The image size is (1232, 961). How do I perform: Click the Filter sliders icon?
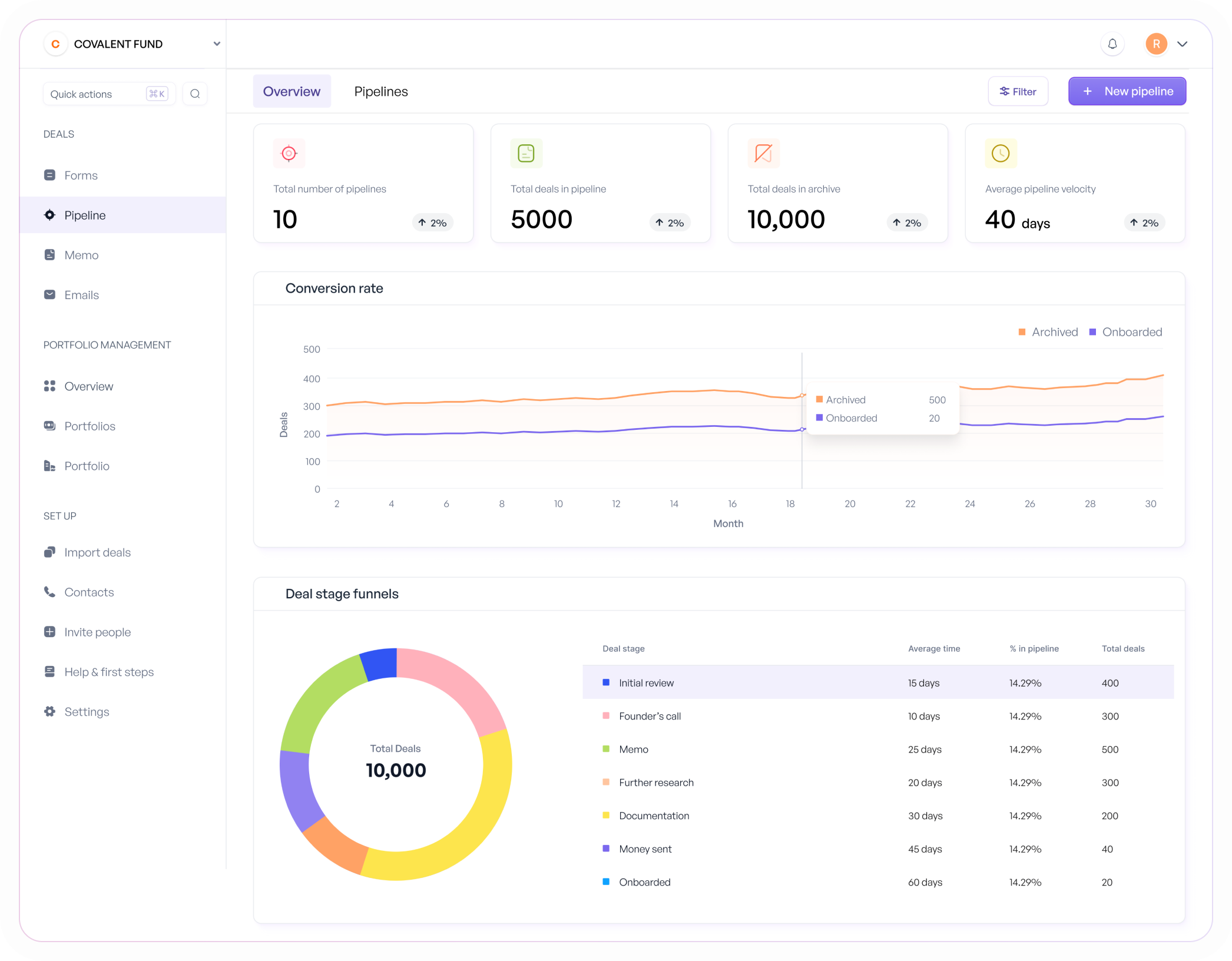coord(1004,91)
